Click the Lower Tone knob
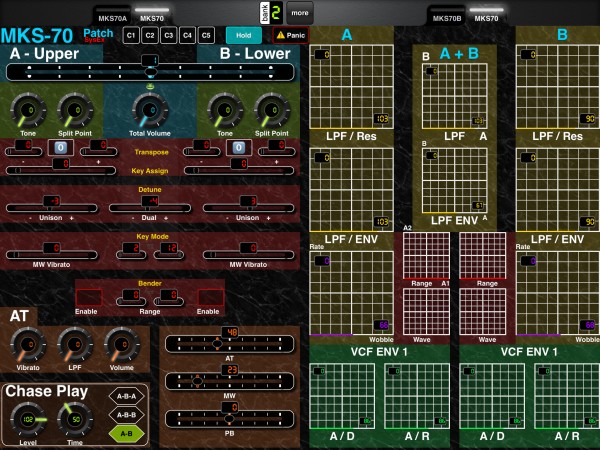The height and width of the screenshot is (450, 600). pos(225,111)
